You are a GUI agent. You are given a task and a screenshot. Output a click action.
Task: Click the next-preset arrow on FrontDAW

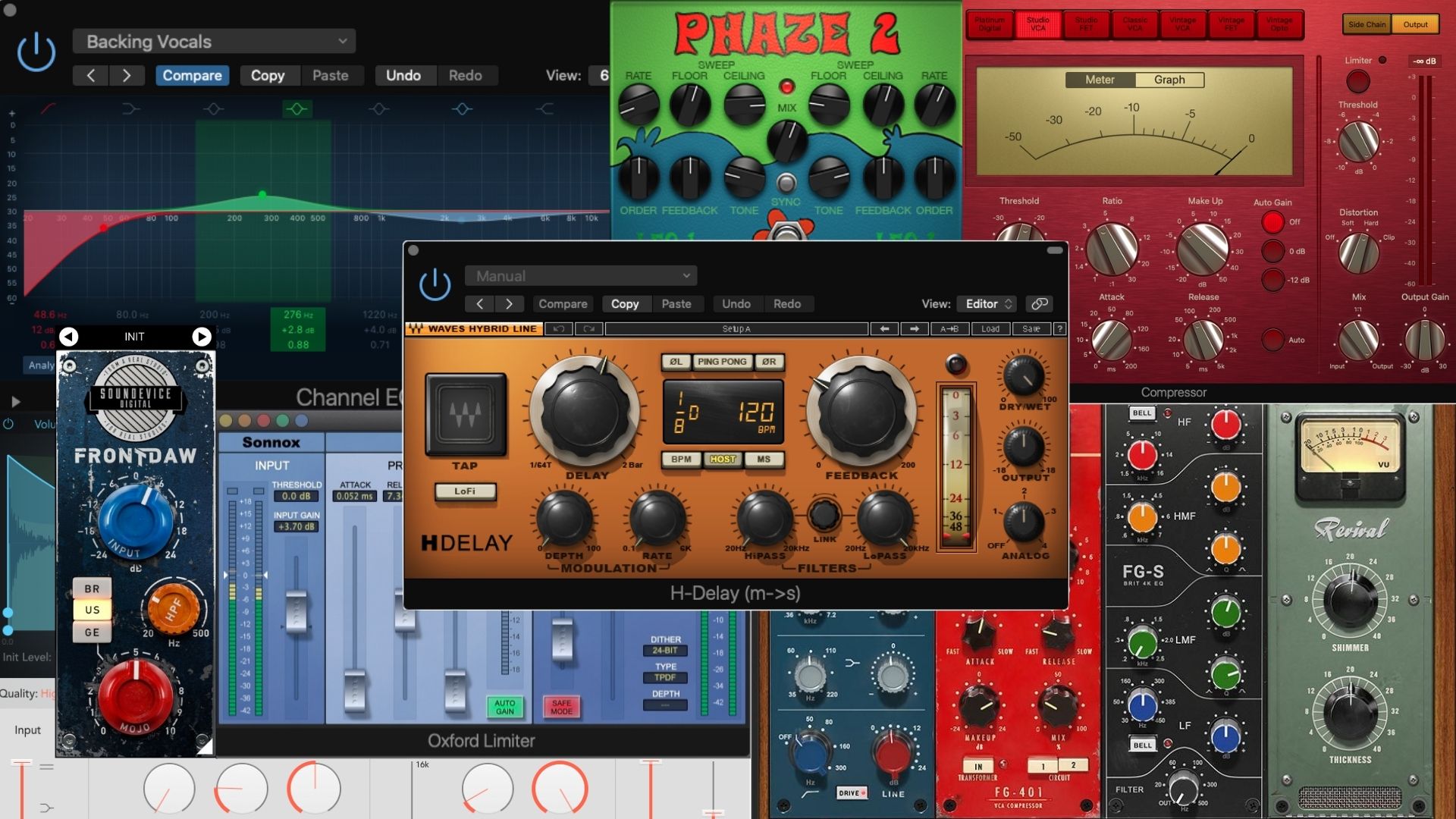[201, 337]
